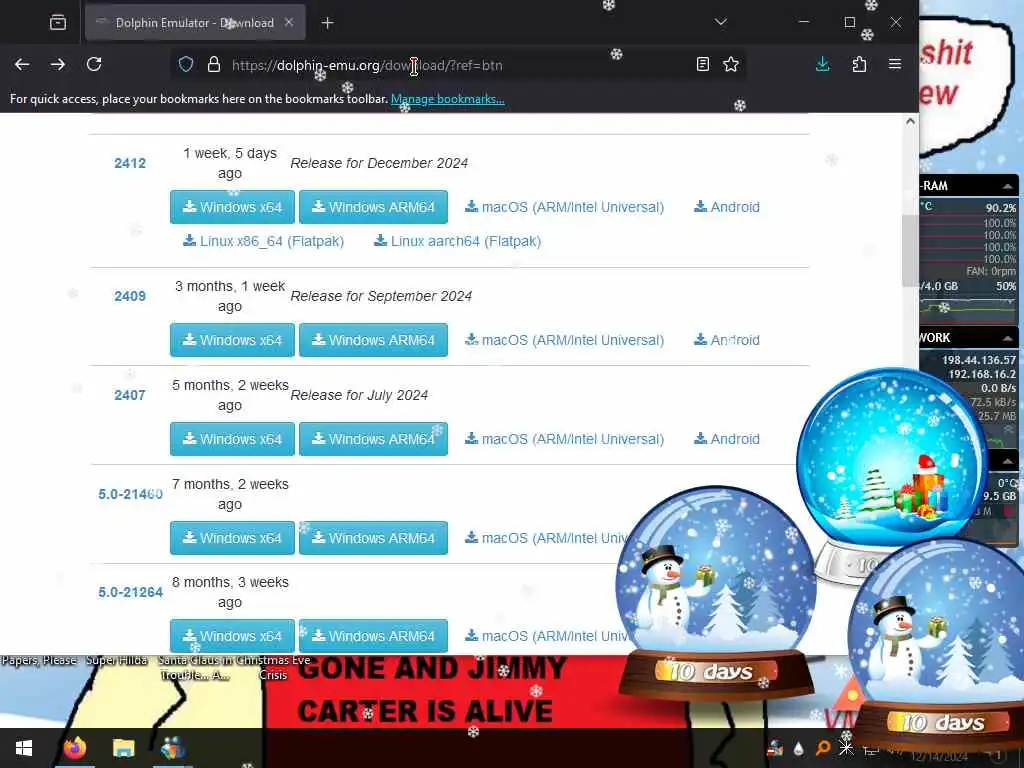Image resolution: width=1024 pixels, height=768 pixels.
Task: Open the Firefox downloads panel
Action: tap(823, 64)
